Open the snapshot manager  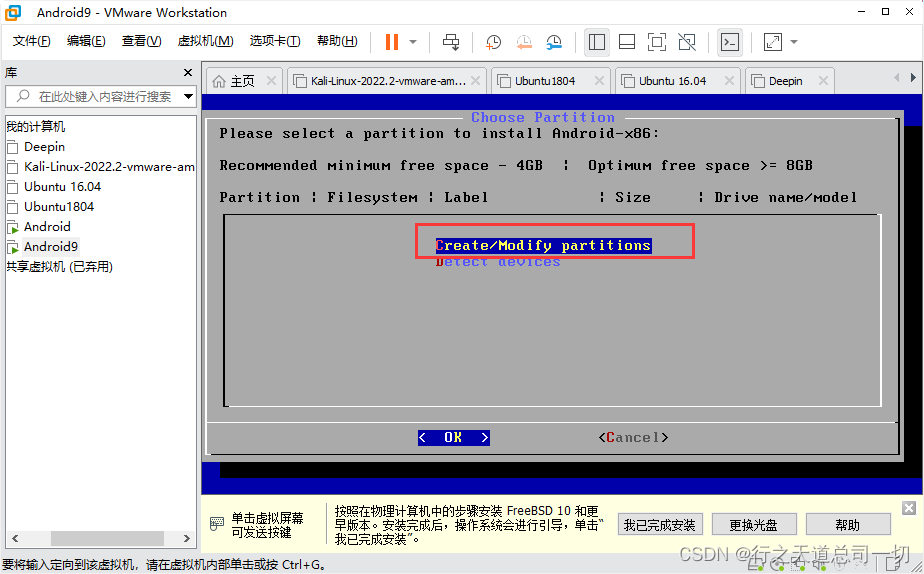click(554, 42)
